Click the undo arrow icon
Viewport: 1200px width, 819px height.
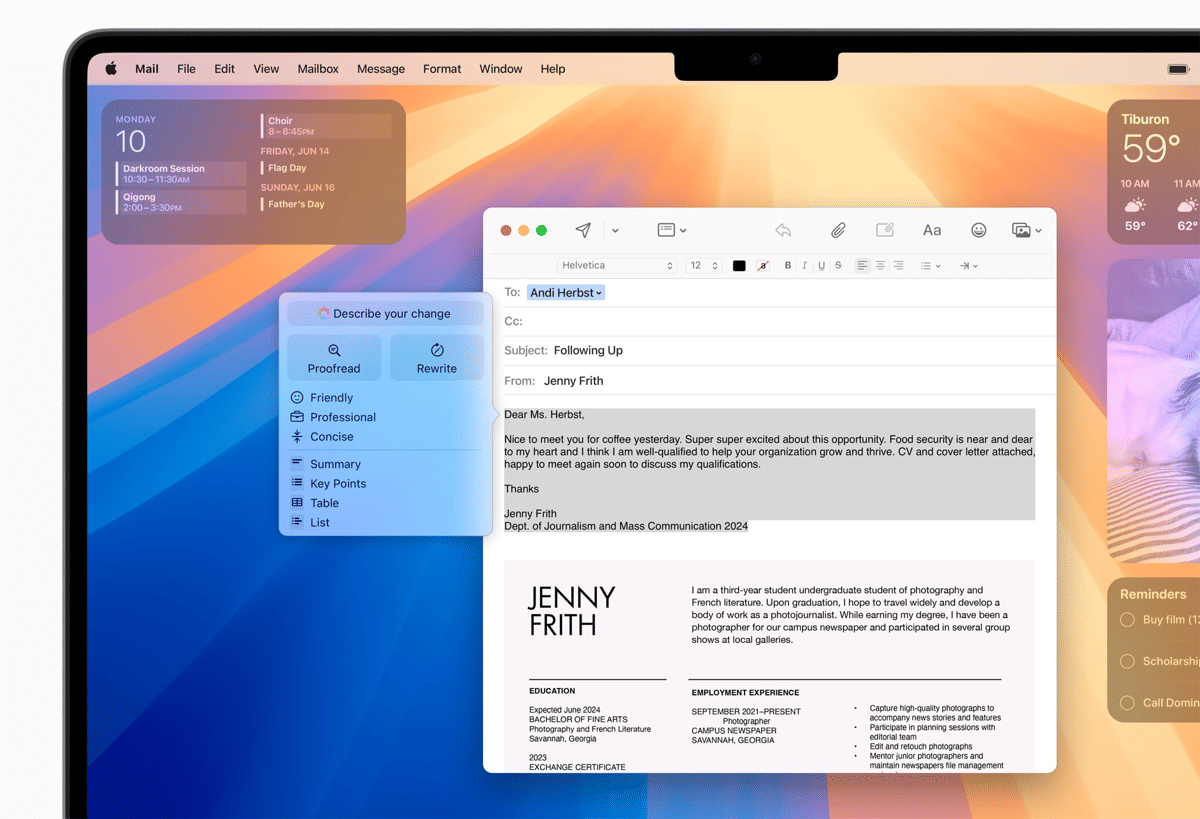click(x=784, y=229)
